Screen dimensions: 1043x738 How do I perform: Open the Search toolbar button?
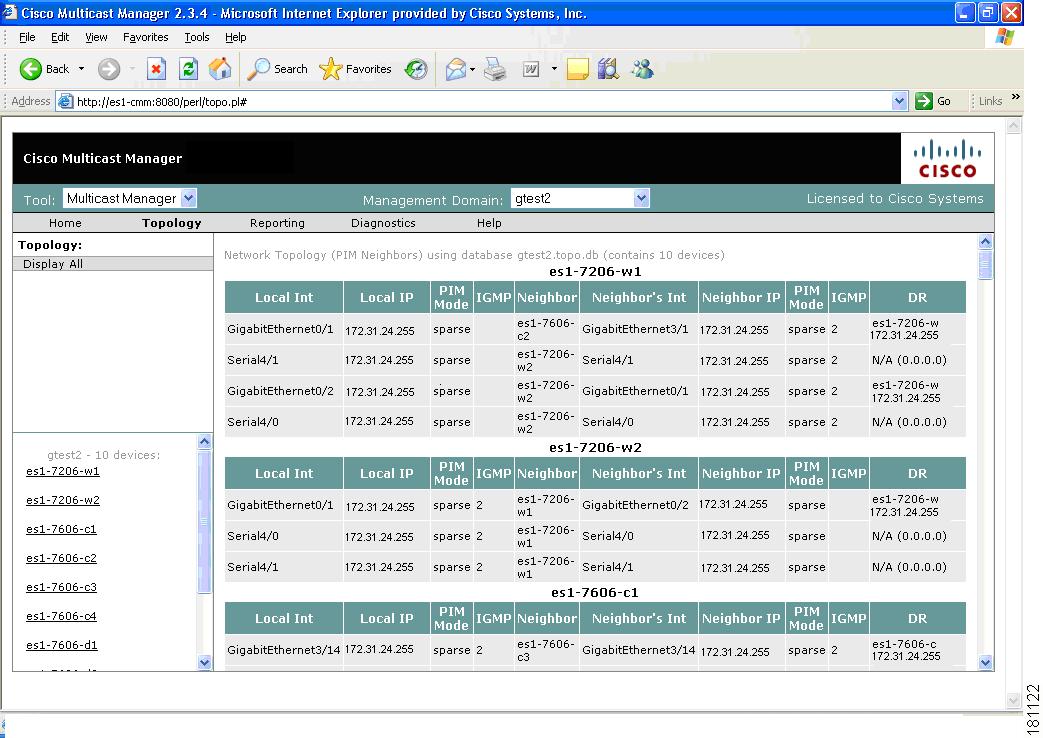[x=277, y=69]
